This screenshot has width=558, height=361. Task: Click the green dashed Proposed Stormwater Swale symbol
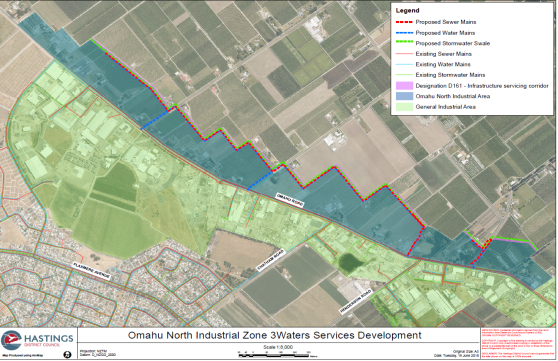coord(404,43)
